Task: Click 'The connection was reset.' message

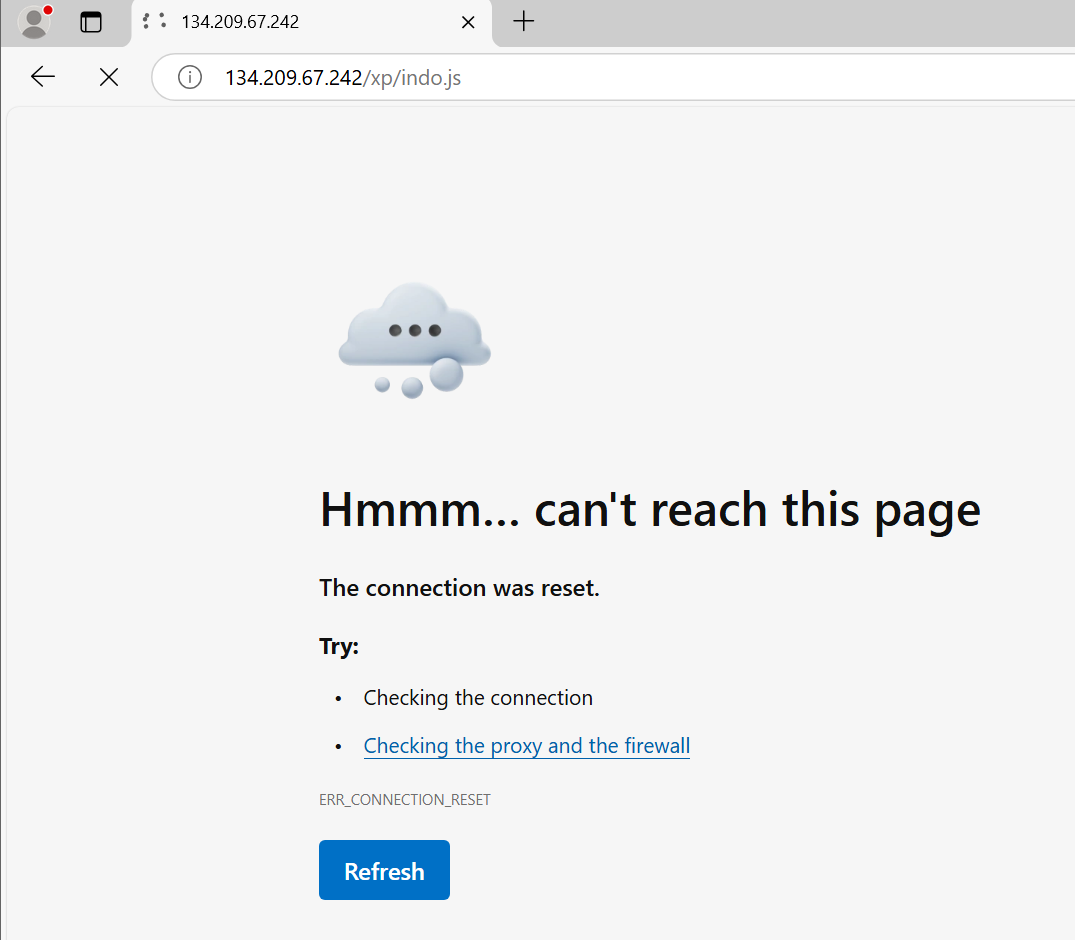Action: coord(459,588)
